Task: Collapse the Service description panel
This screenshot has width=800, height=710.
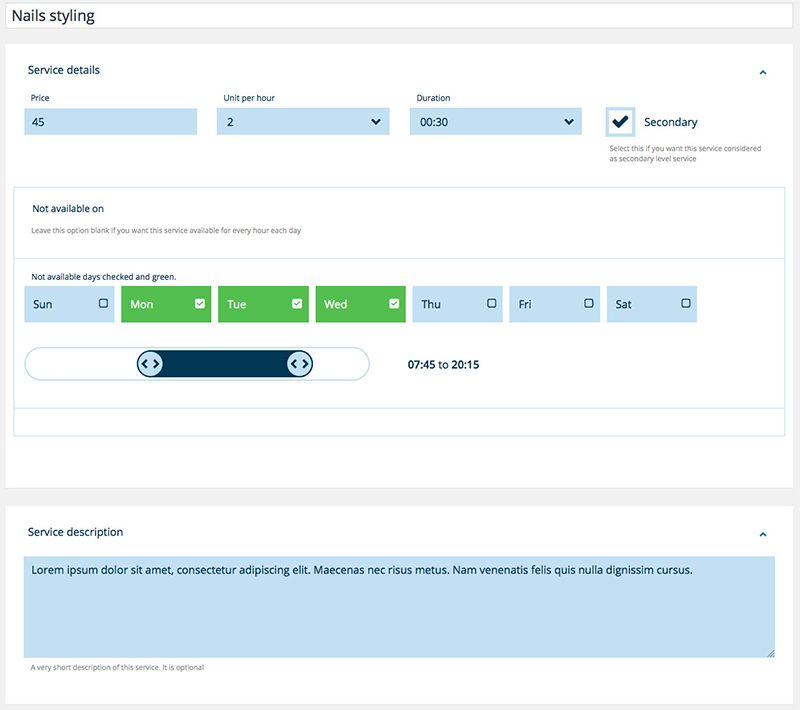Action: point(763,534)
